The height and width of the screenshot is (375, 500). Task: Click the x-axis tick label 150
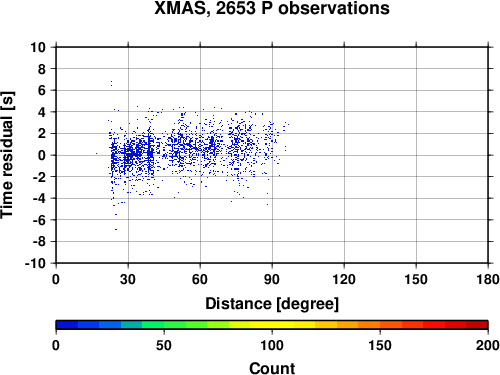[x=416, y=279]
